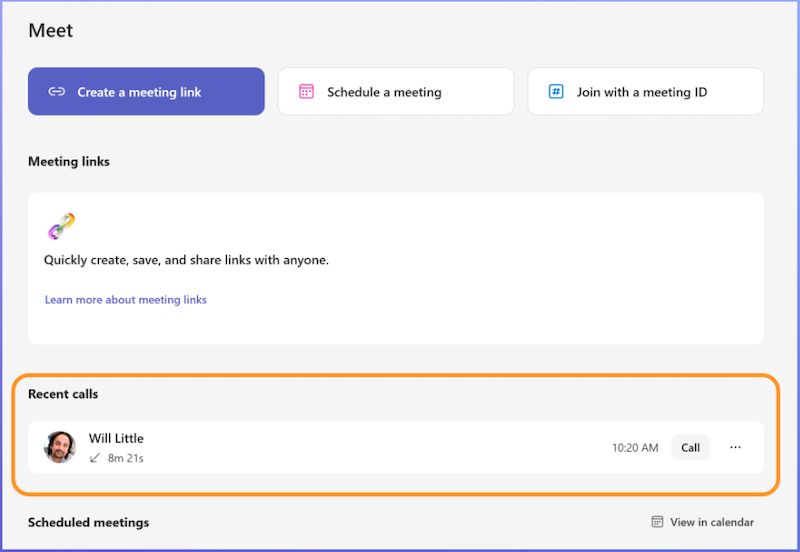Click the colorful chain icon in Meeting links
The height and width of the screenshot is (552, 800).
click(x=61, y=226)
